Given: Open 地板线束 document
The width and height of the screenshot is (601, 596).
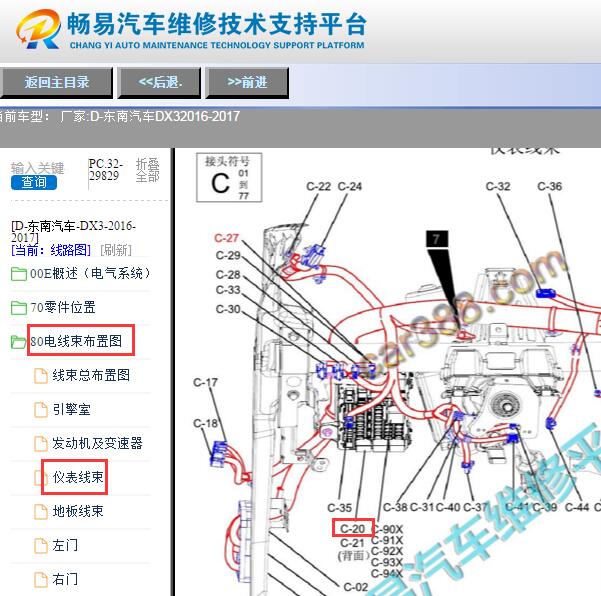Looking at the screenshot, I should [78, 511].
